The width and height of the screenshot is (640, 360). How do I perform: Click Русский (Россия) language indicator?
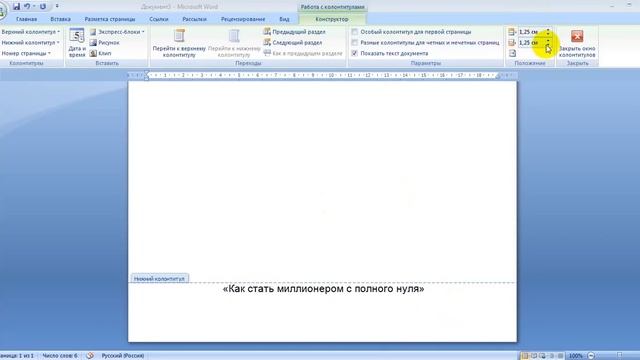tap(123, 356)
